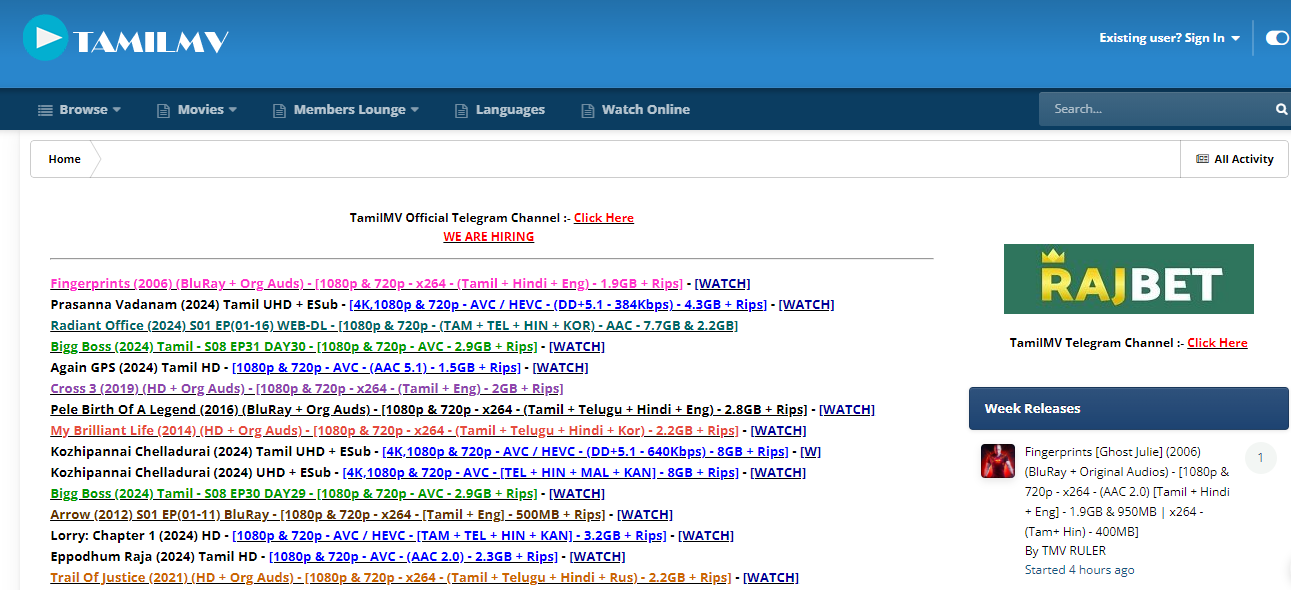This screenshot has height=590, width=1291.
Task: Click the Home breadcrumb
Action: click(x=65, y=159)
